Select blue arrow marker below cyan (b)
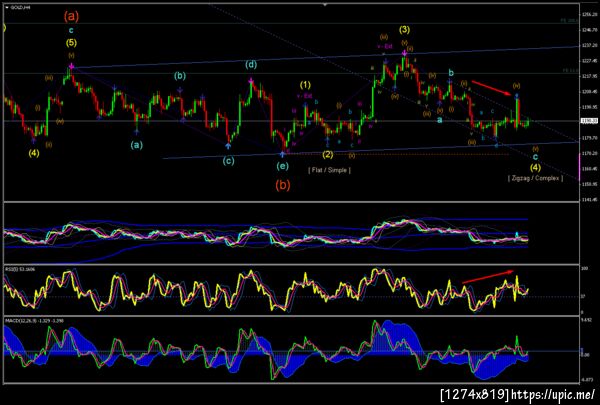The width and height of the screenshot is (600, 405). (179, 90)
